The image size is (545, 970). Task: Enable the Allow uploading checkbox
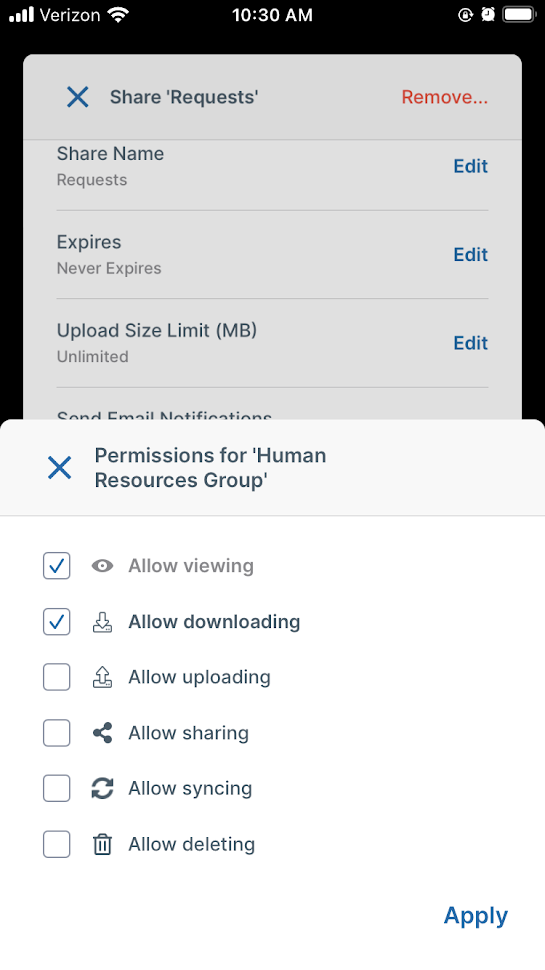pos(56,677)
